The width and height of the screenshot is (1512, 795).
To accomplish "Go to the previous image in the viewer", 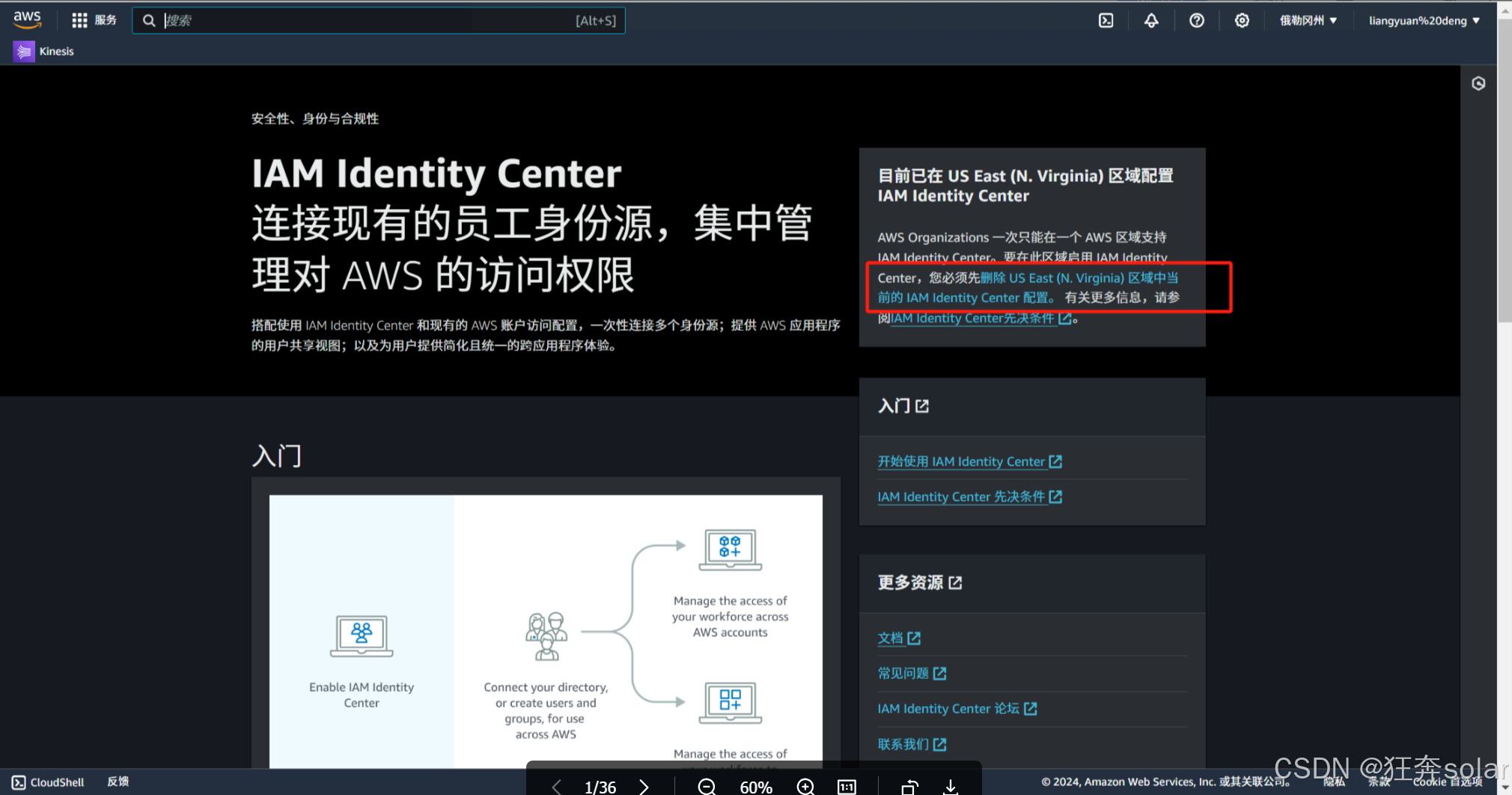I will (x=556, y=787).
